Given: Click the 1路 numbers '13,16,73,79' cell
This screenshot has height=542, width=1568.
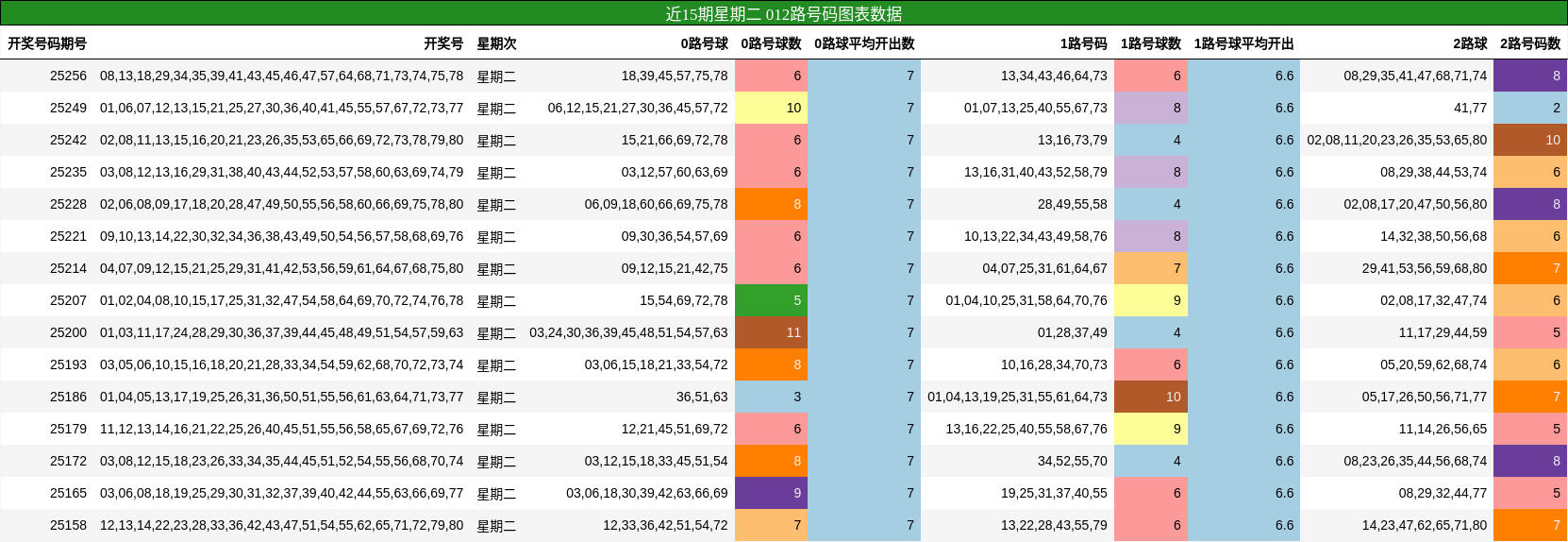Looking at the screenshot, I should [x=1072, y=140].
